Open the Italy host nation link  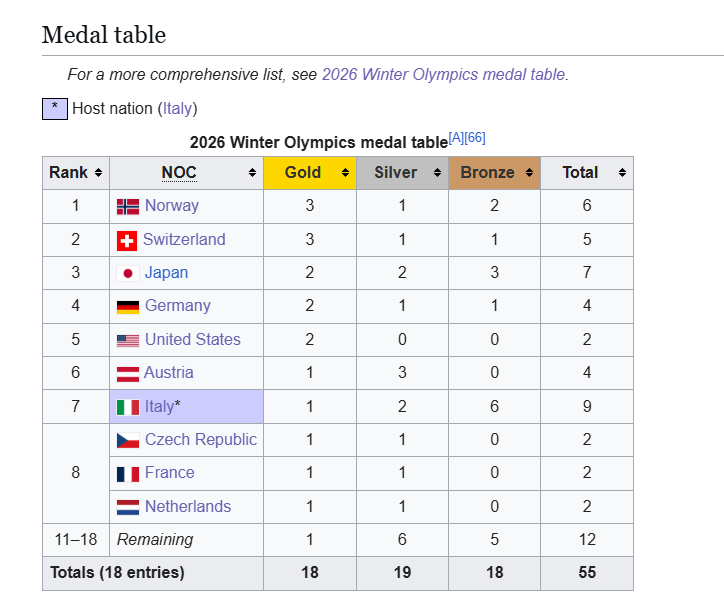coord(178,108)
